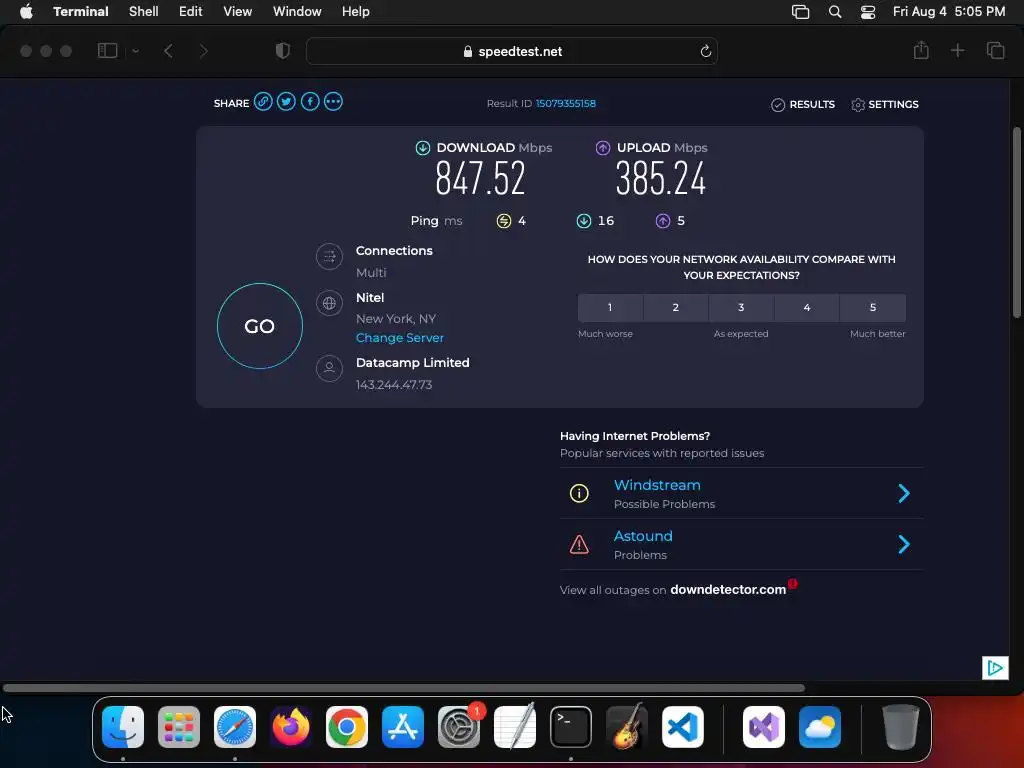
Task: Rate network availability as 2
Action: pyautogui.click(x=676, y=308)
